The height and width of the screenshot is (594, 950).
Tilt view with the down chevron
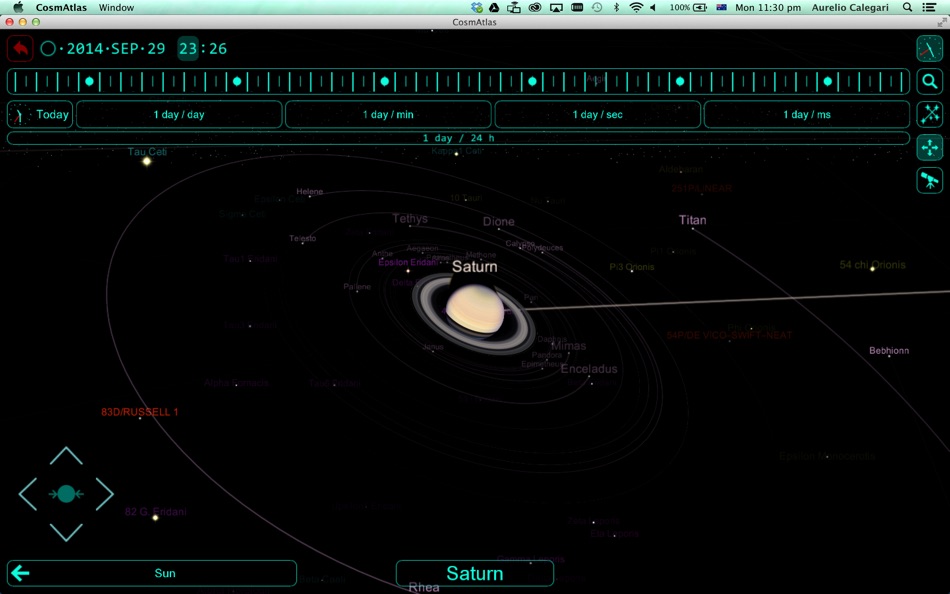point(66,532)
